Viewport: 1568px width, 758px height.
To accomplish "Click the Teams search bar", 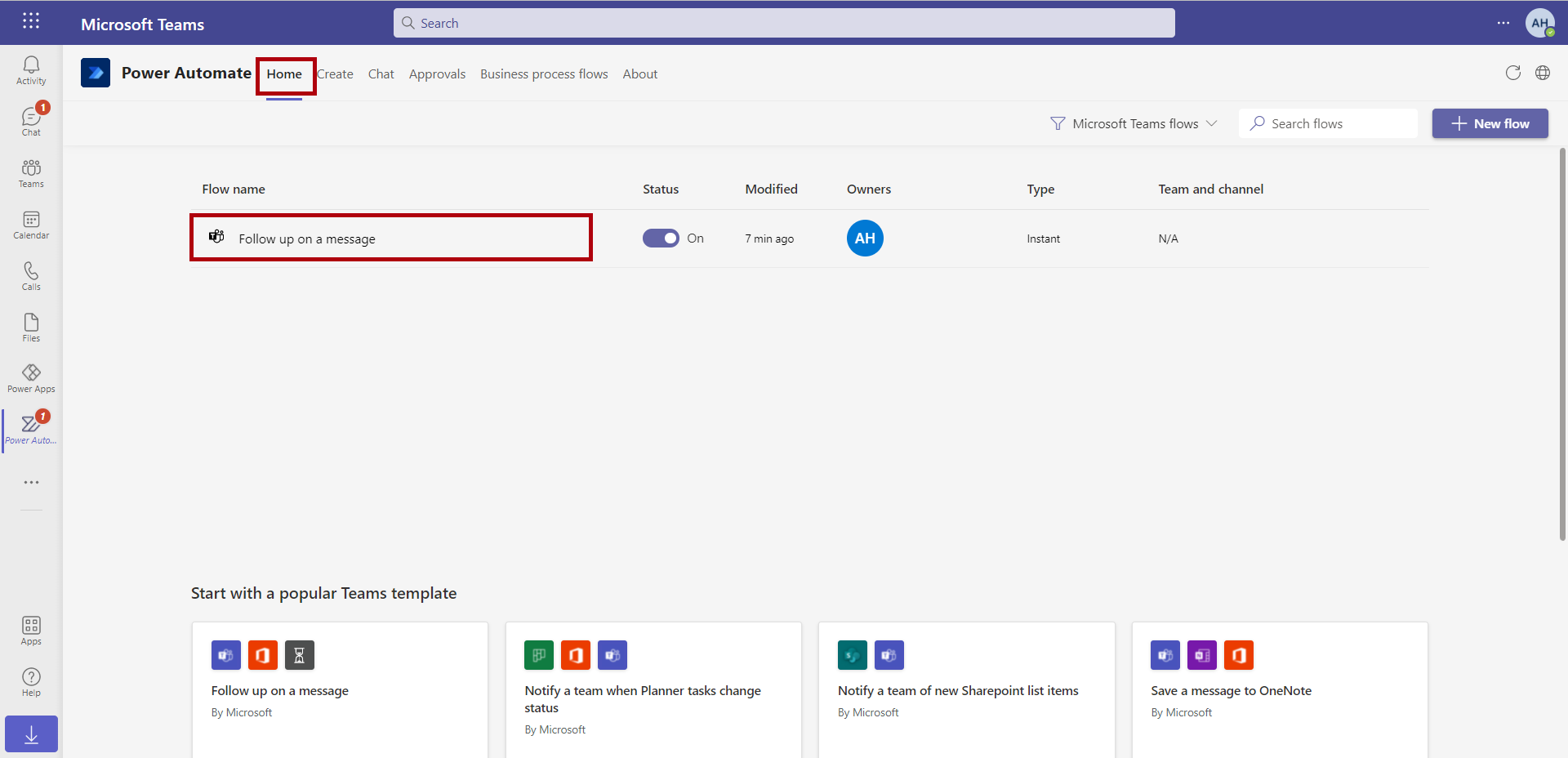I will coord(784,23).
